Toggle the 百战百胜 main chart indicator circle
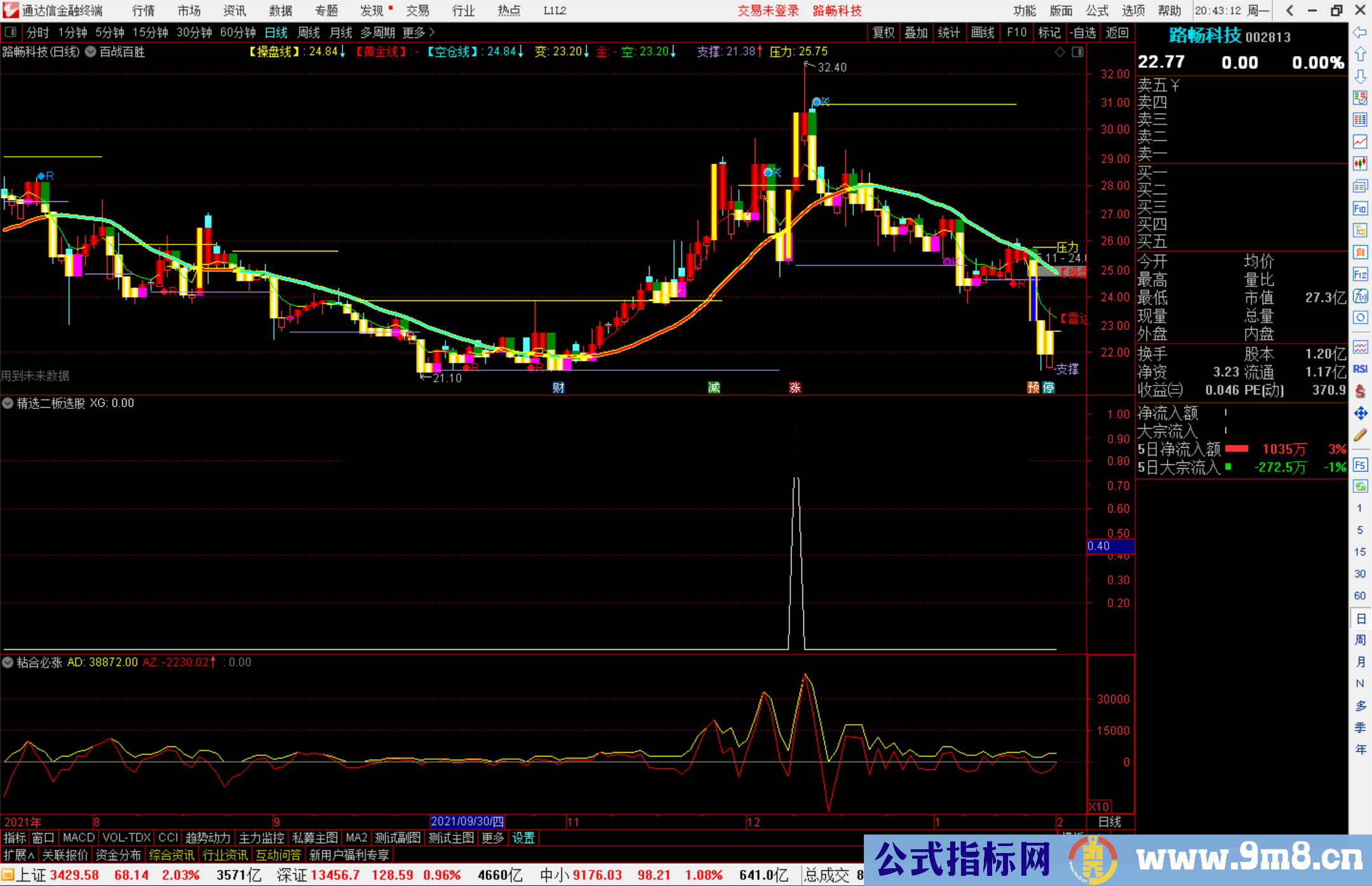The height and width of the screenshot is (886, 1372). [91, 52]
